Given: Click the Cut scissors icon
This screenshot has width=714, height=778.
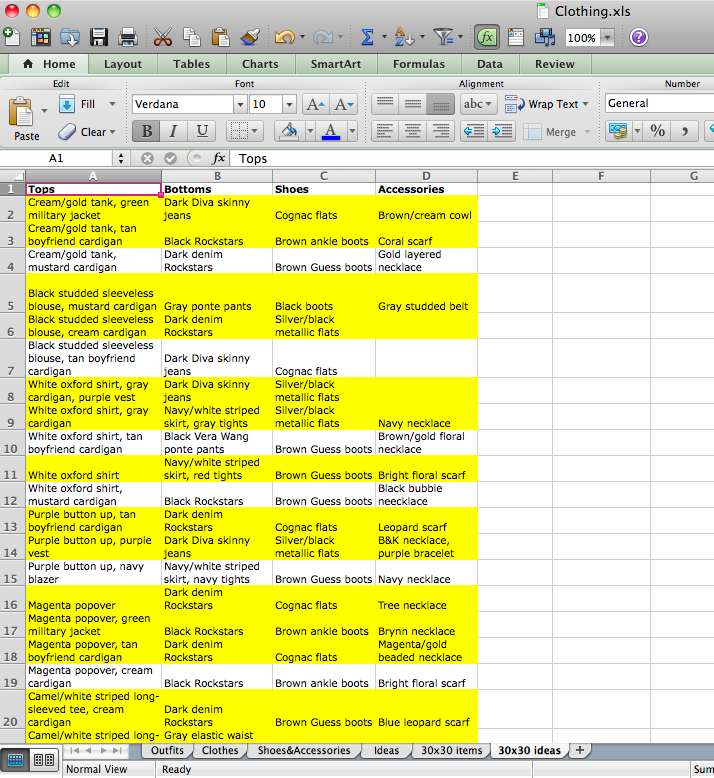Looking at the screenshot, I should 163,37.
